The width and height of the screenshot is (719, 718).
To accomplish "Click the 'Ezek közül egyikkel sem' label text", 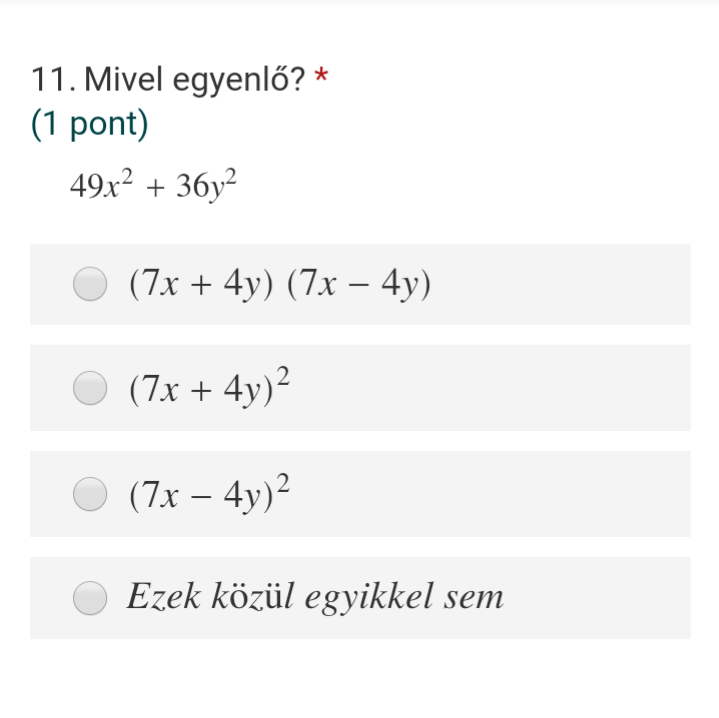I will coord(315,597).
